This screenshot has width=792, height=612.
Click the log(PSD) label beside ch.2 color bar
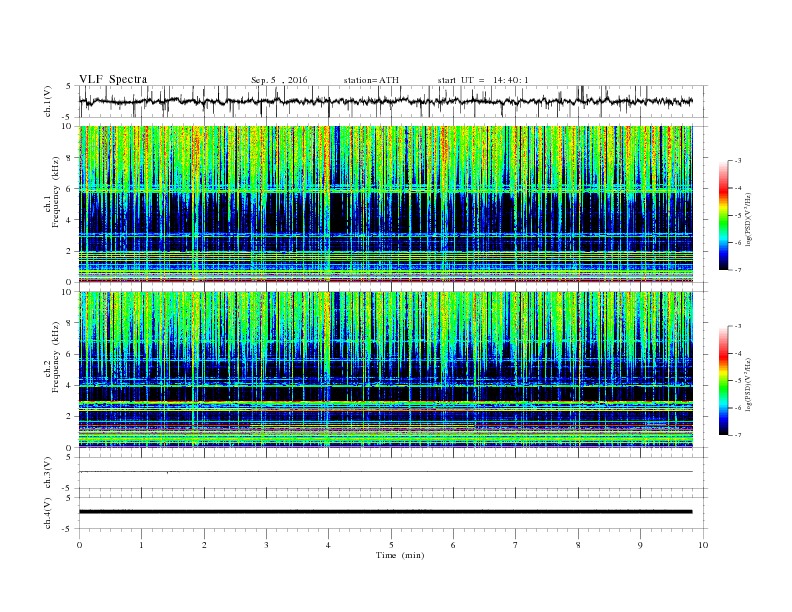[748, 384]
